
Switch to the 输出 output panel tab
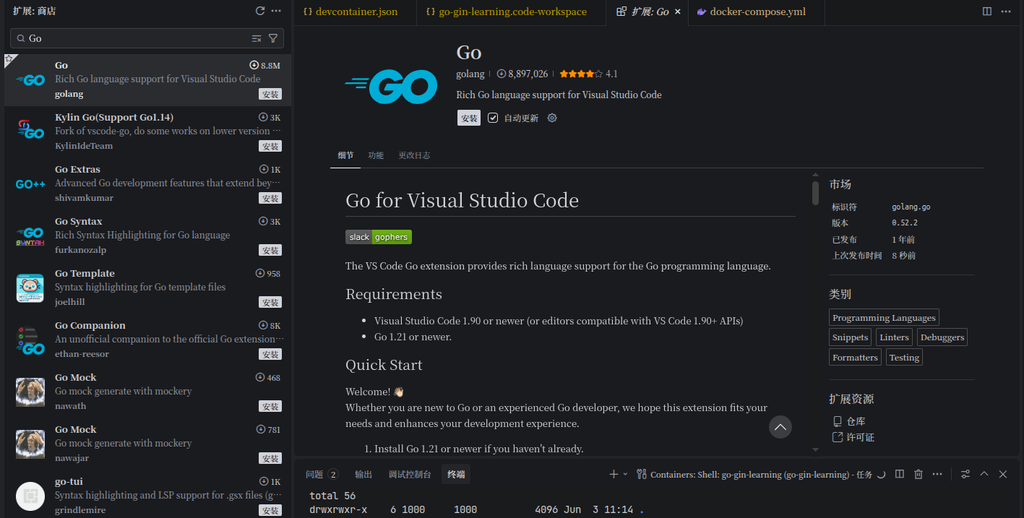(363, 474)
